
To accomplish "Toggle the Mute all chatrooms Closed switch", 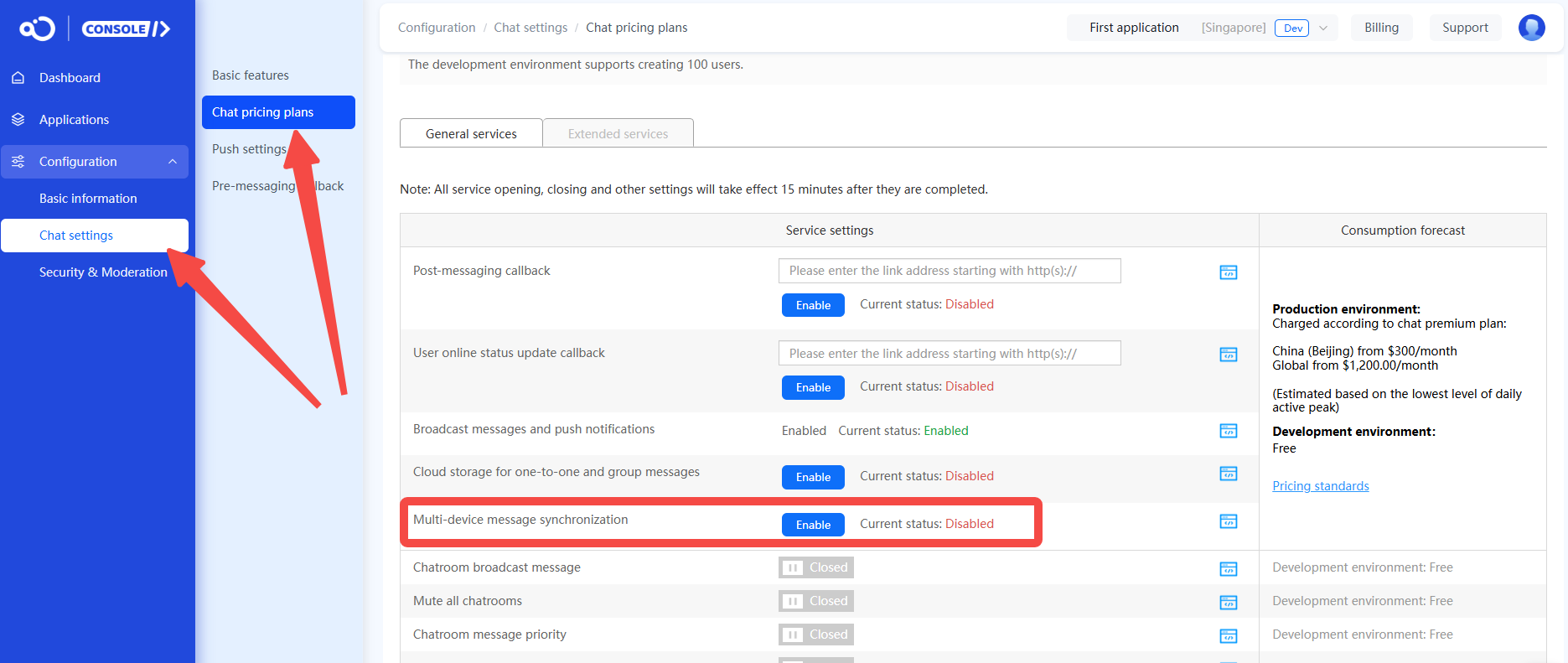I will coord(815,601).
